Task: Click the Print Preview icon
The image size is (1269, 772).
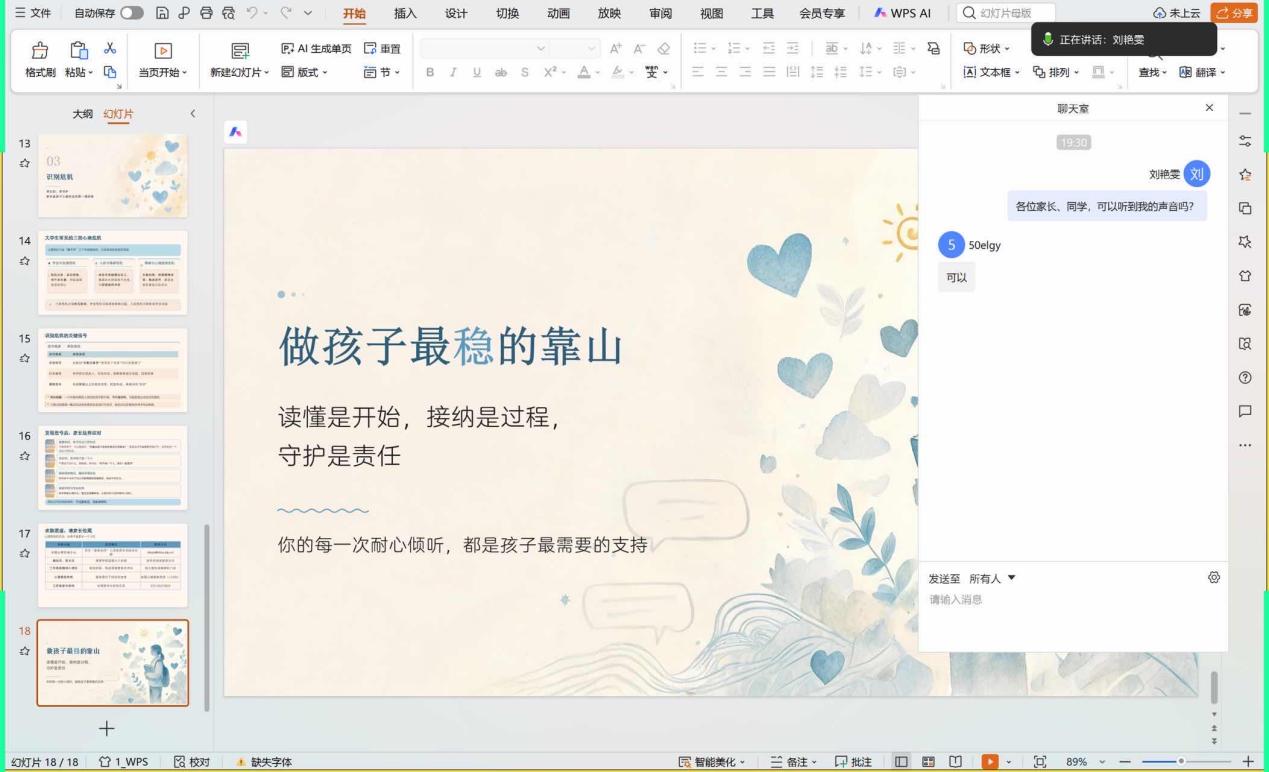Action: (x=229, y=13)
